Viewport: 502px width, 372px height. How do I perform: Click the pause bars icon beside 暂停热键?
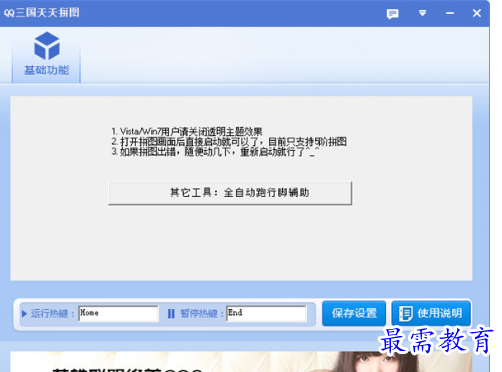[171, 314]
